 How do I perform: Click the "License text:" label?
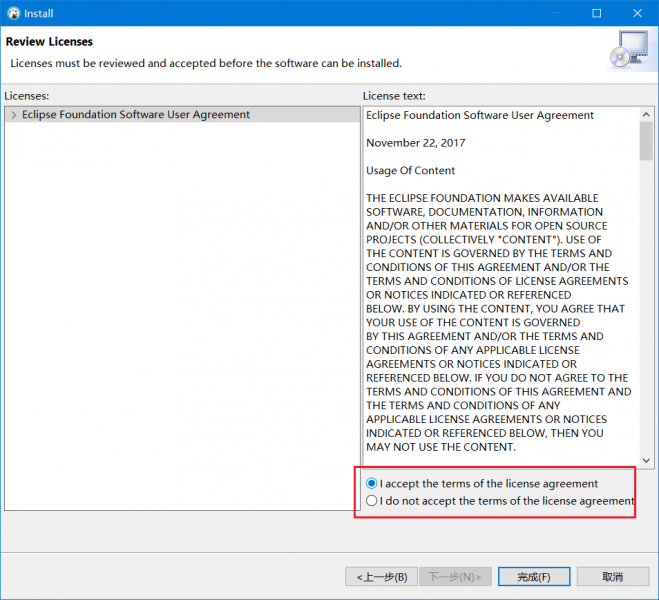[394, 96]
